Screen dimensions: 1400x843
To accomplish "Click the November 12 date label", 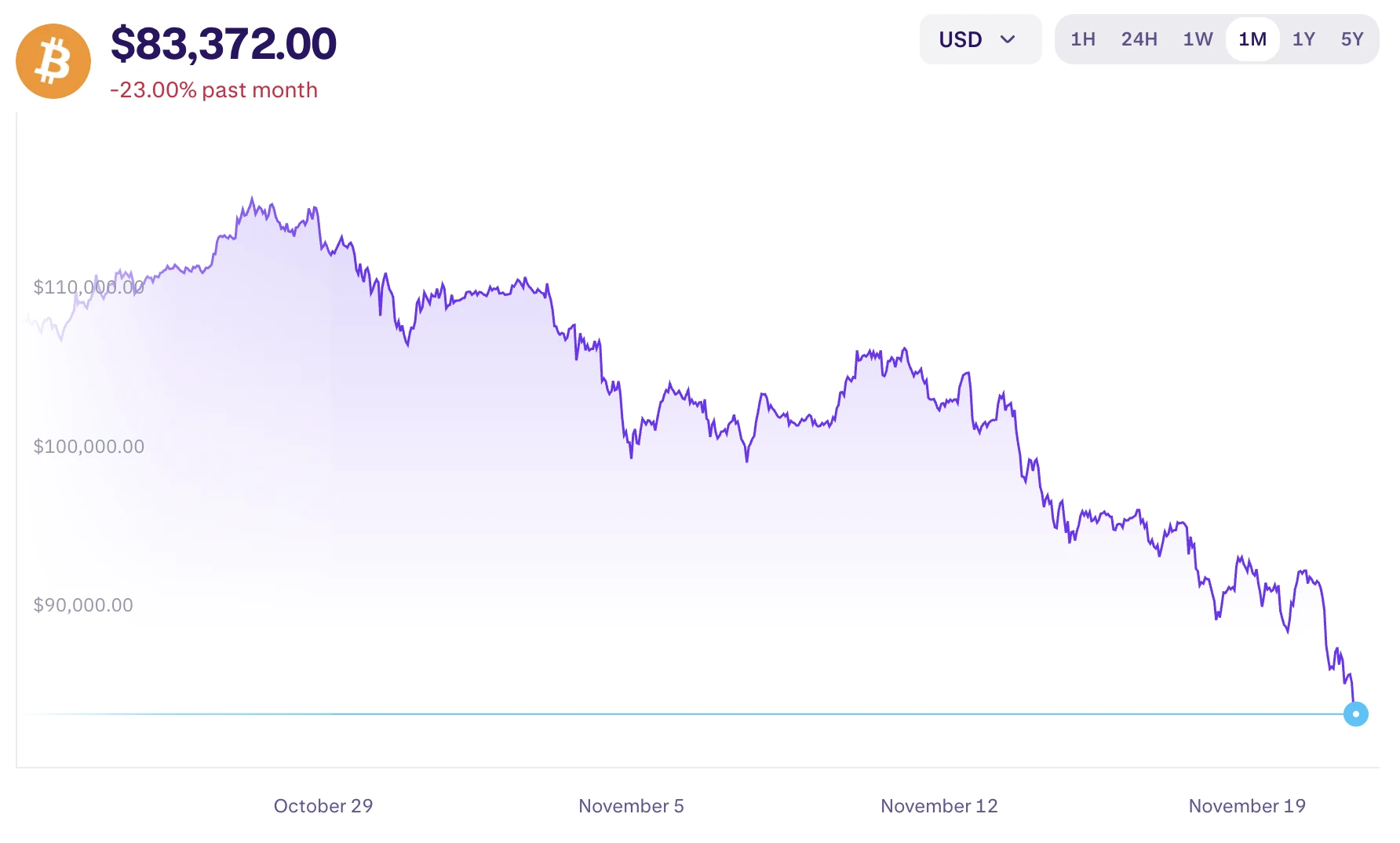I will [x=939, y=806].
